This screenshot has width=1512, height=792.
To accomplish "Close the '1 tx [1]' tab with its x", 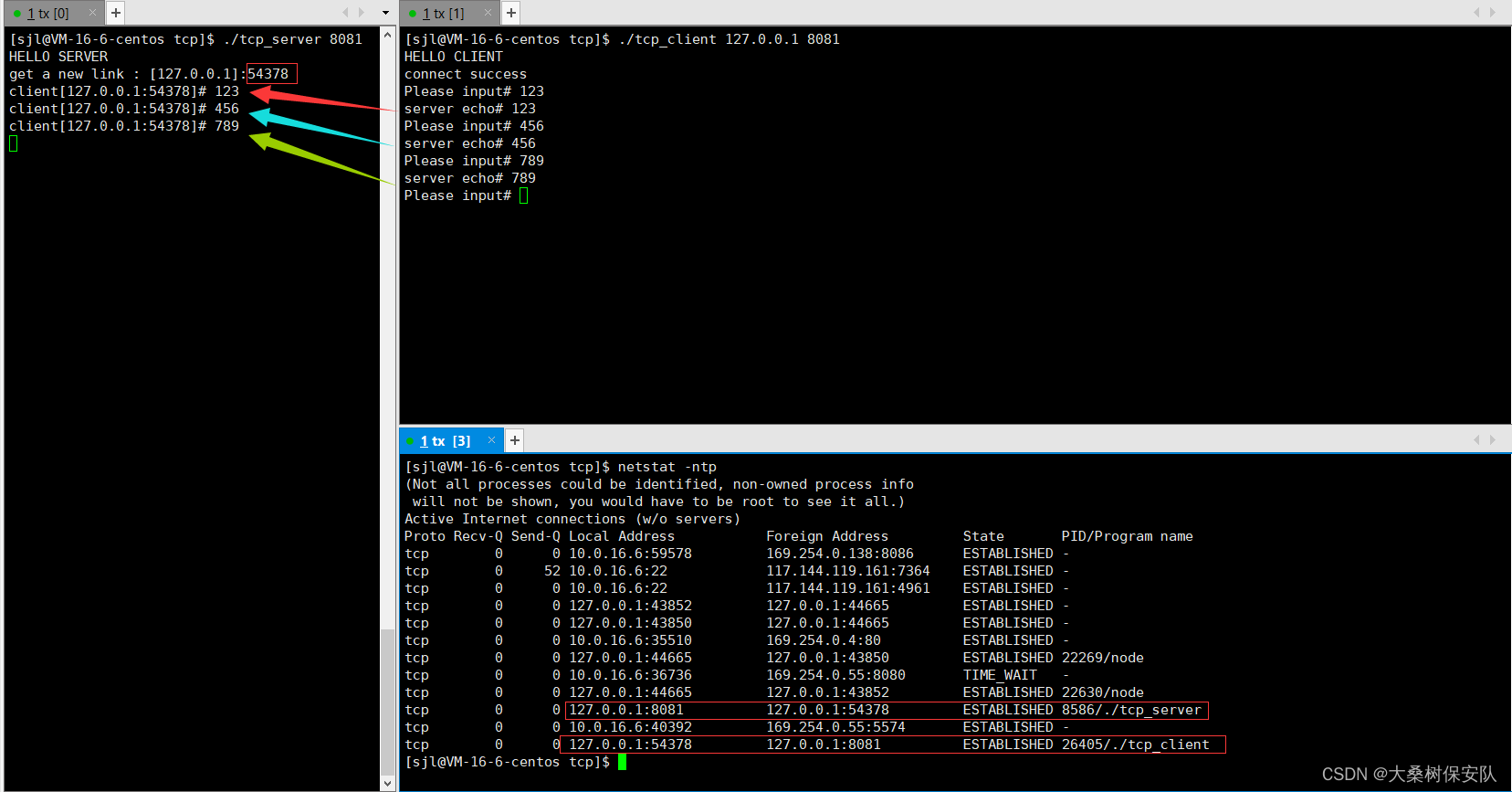I will point(488,13).
